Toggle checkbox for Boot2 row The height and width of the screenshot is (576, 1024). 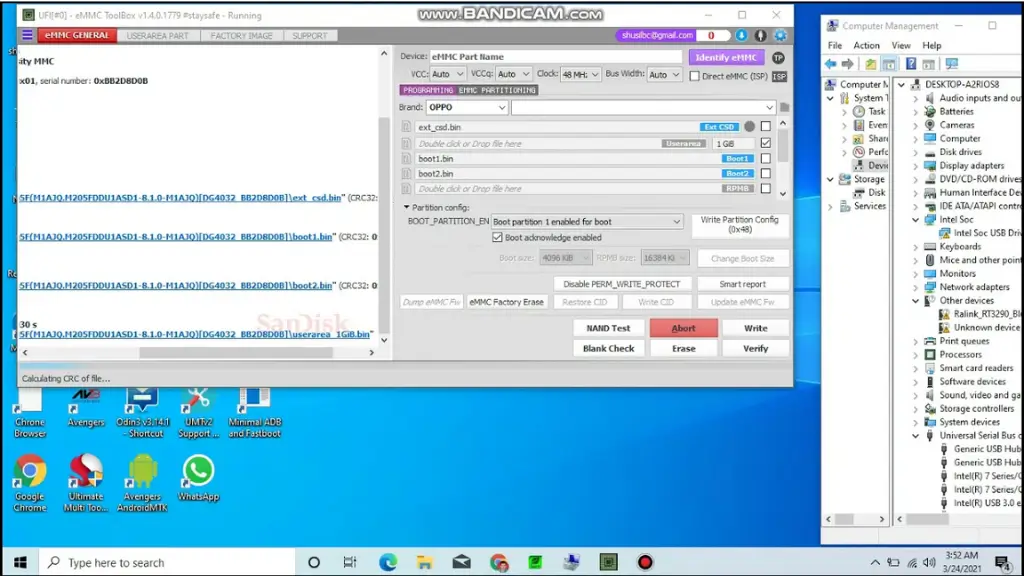pos(765,174)
